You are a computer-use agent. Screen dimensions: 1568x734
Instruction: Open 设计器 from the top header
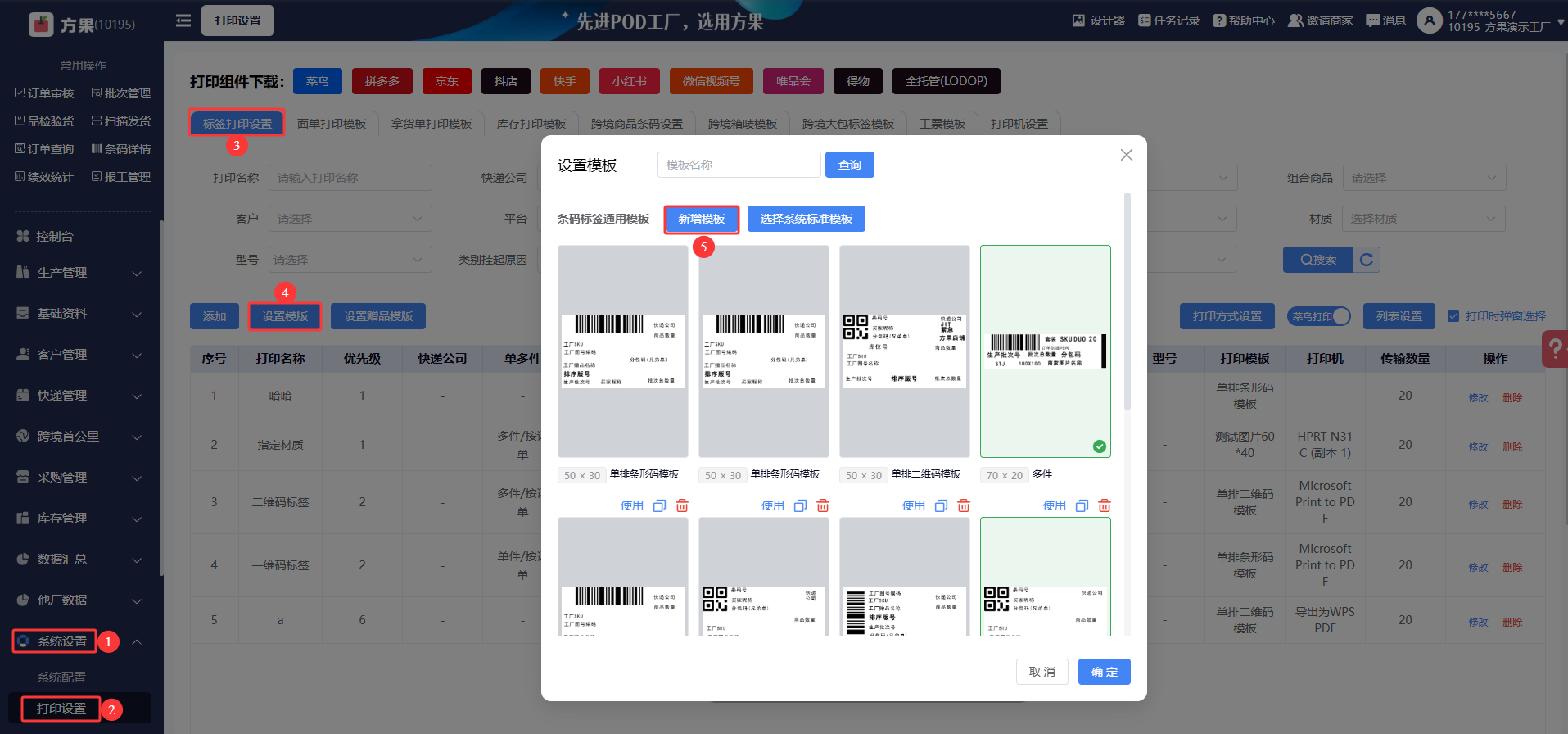pyautogui.click(x=1099, y=20)
